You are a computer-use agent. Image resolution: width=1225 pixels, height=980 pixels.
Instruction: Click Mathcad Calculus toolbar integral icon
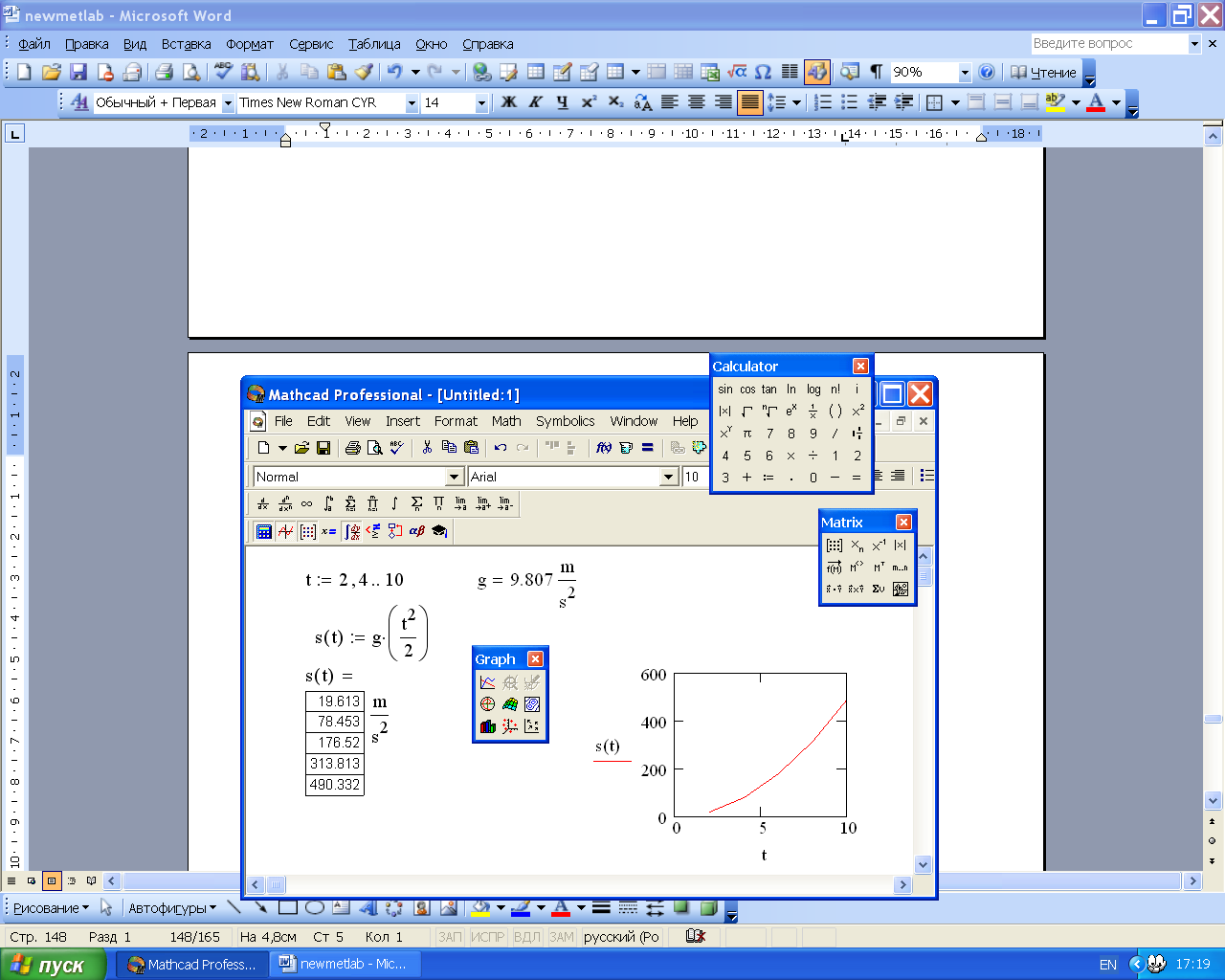click(x=352, y=531)
